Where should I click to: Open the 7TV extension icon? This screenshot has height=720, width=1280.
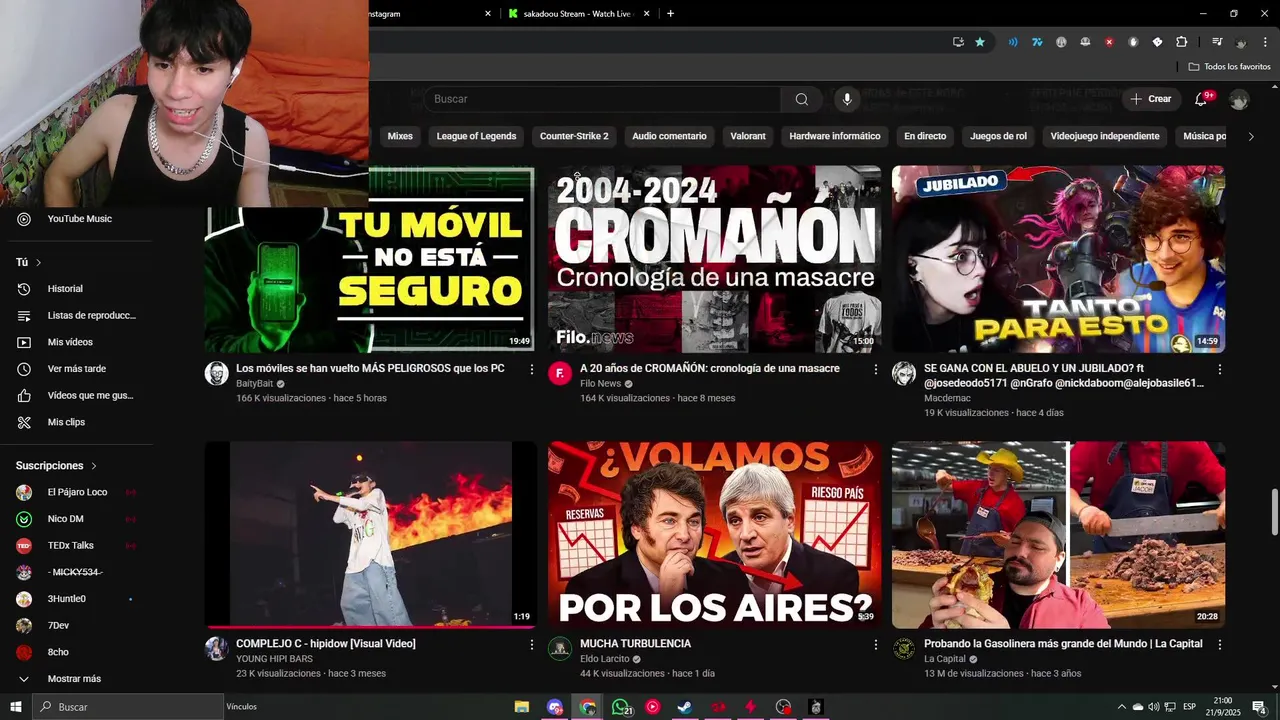(x=1037, y=42)
